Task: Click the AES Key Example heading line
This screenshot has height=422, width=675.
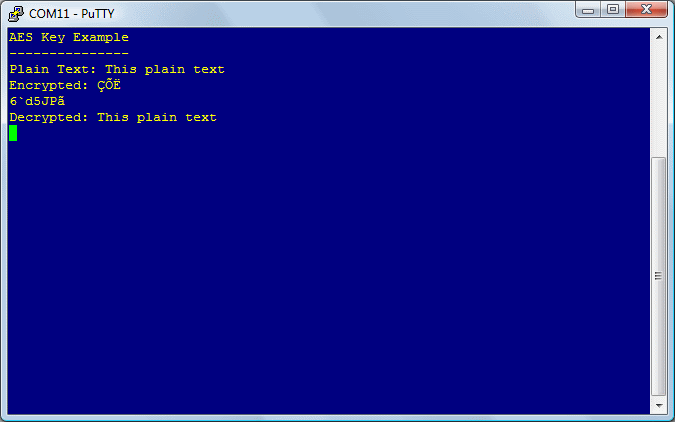Action: tap(69, 37)
